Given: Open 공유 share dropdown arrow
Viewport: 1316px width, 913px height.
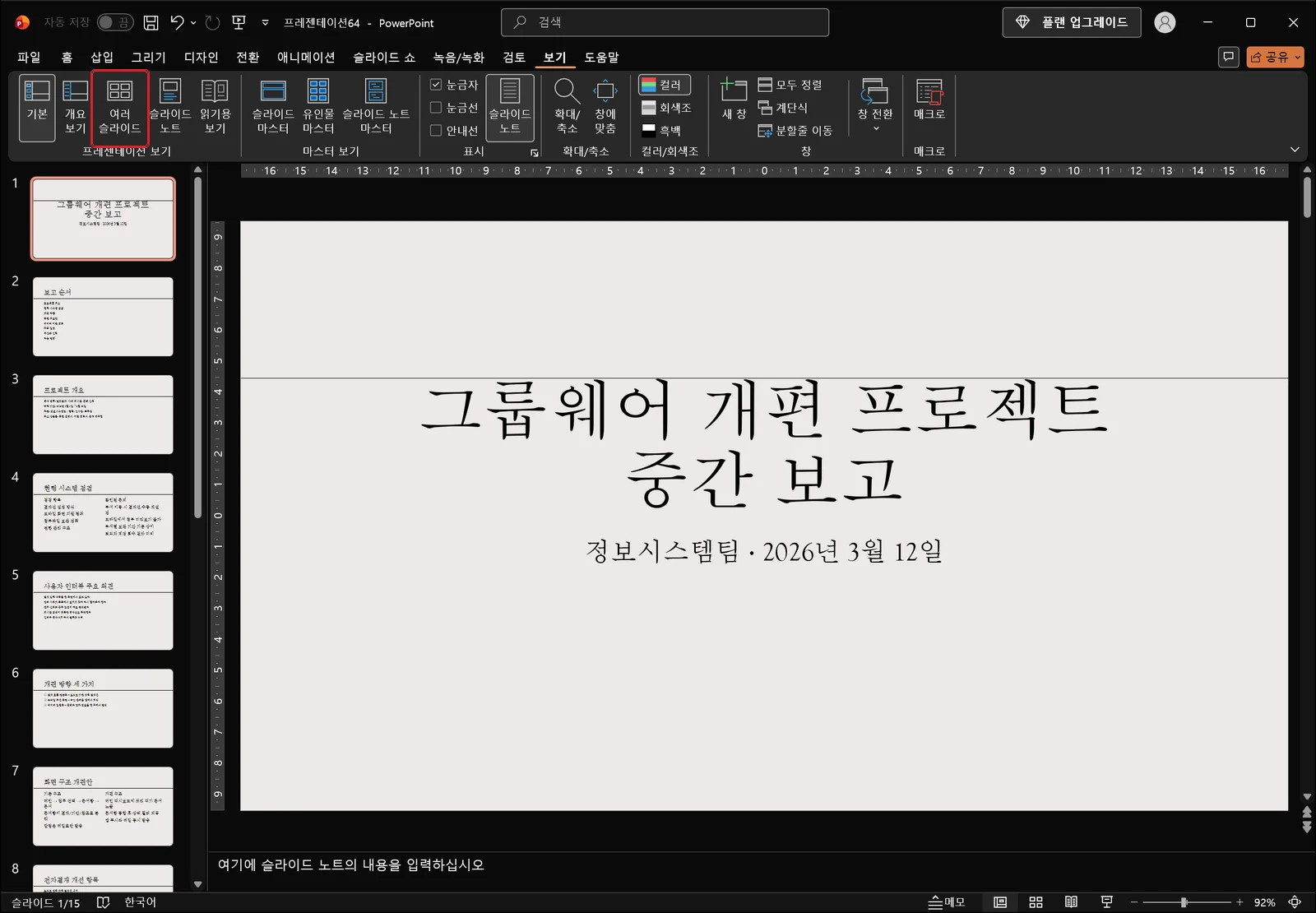Looking at the screenshot, I should coord(1298,57).
